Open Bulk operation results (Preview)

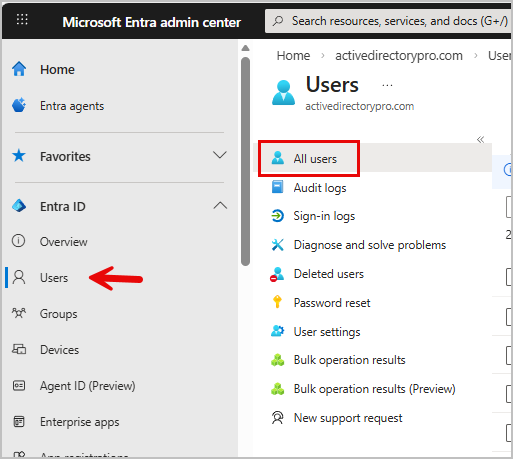[x=374, y=389]
